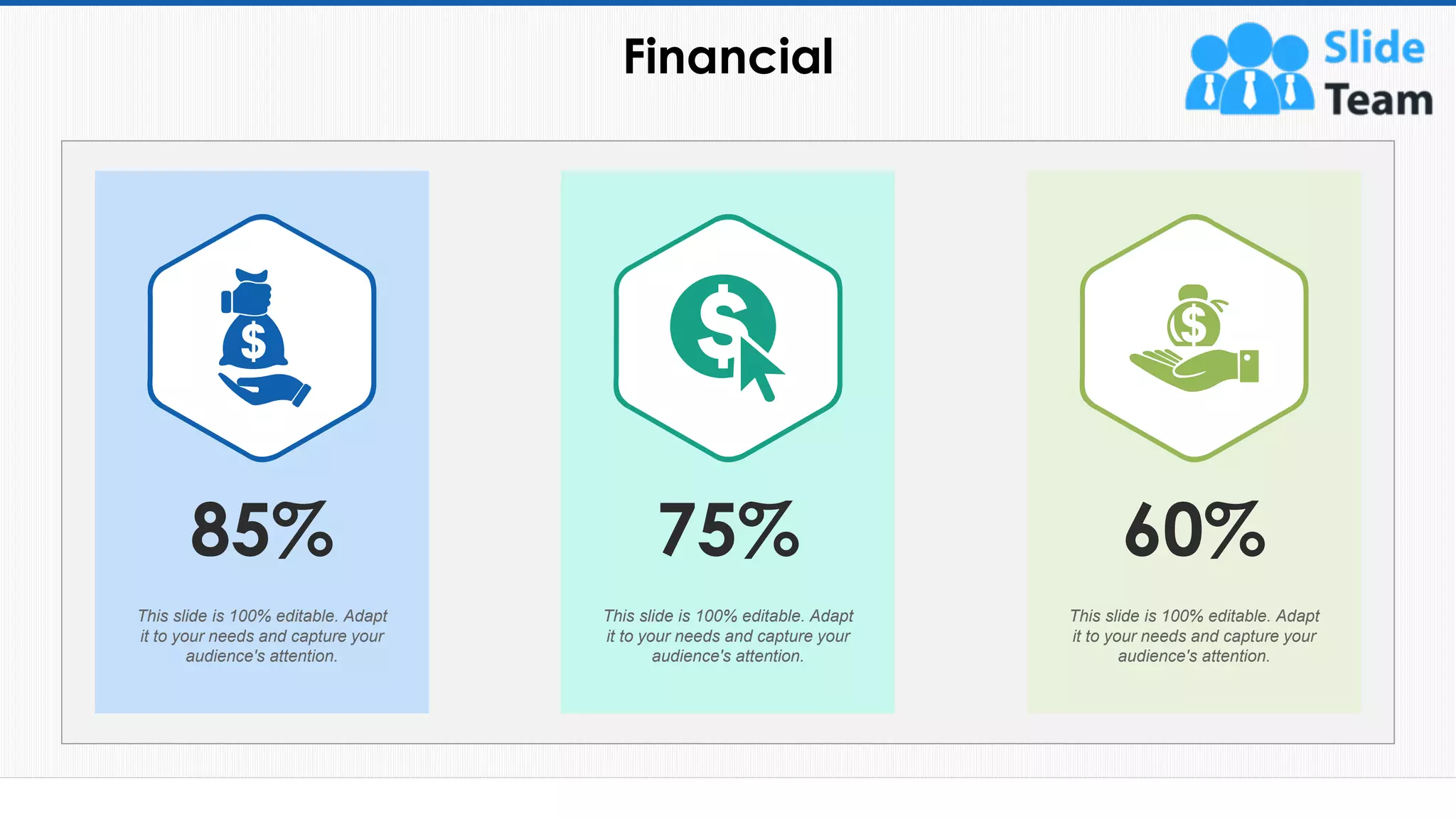Click the green dollar cursor icon

[x=727, y=338]
